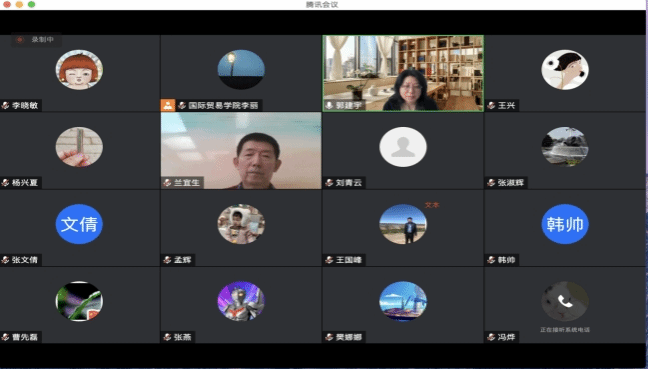Click the orange host badge icon beside 国际贸易学院李丽
648x369 pixels.
click(x=168, y=105)
